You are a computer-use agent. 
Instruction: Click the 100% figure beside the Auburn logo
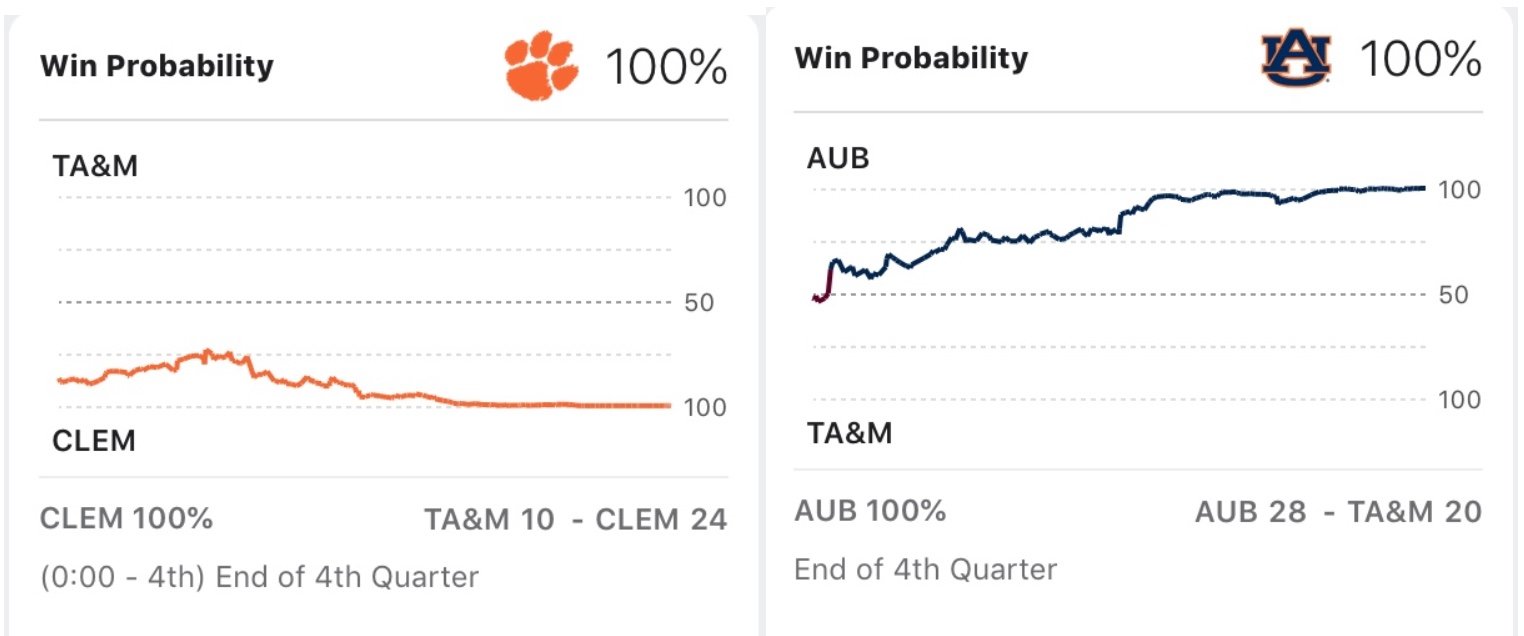[x=1420, y=60]
